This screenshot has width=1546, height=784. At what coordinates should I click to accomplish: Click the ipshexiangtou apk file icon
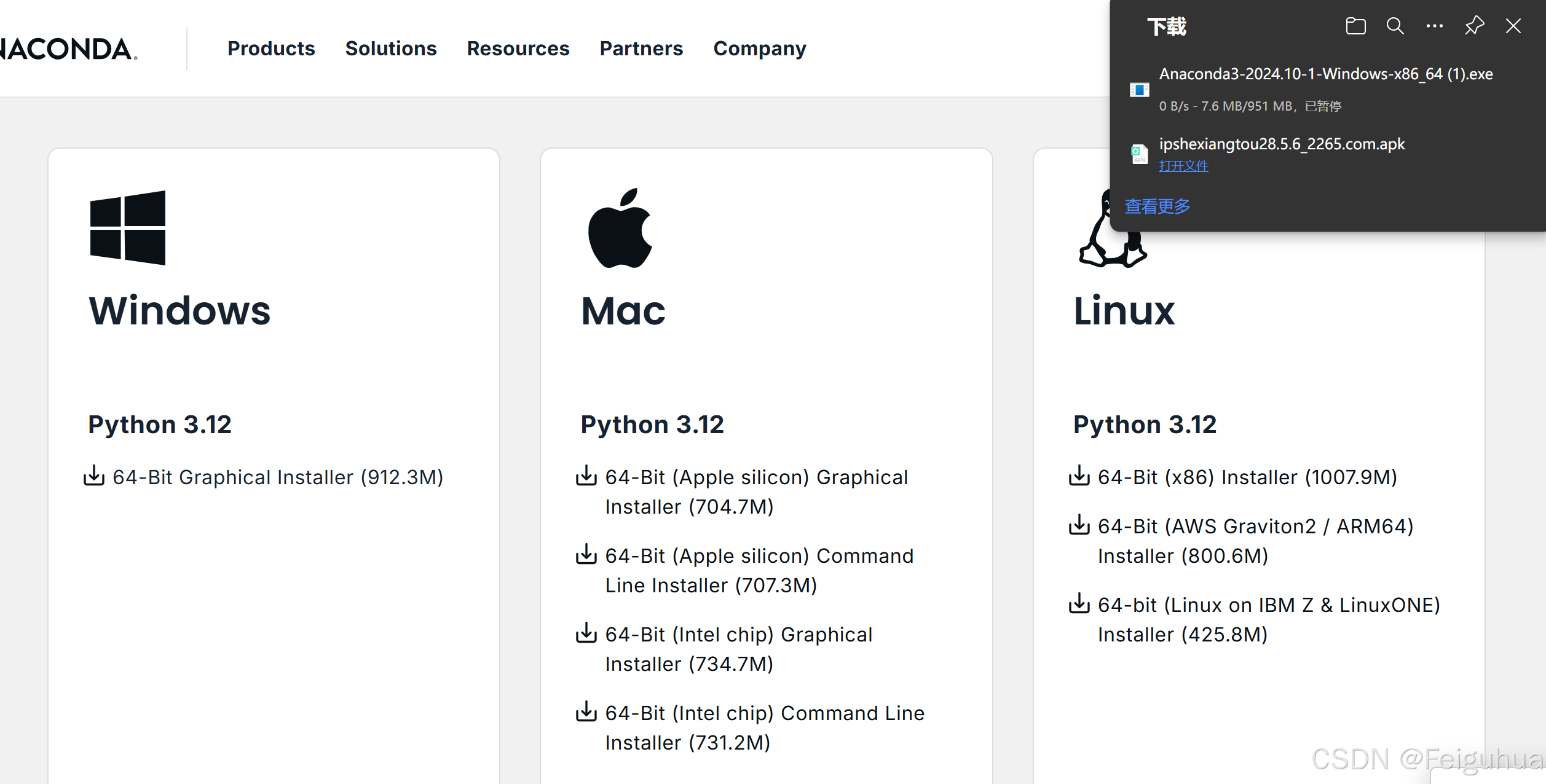click(1139, 154)
